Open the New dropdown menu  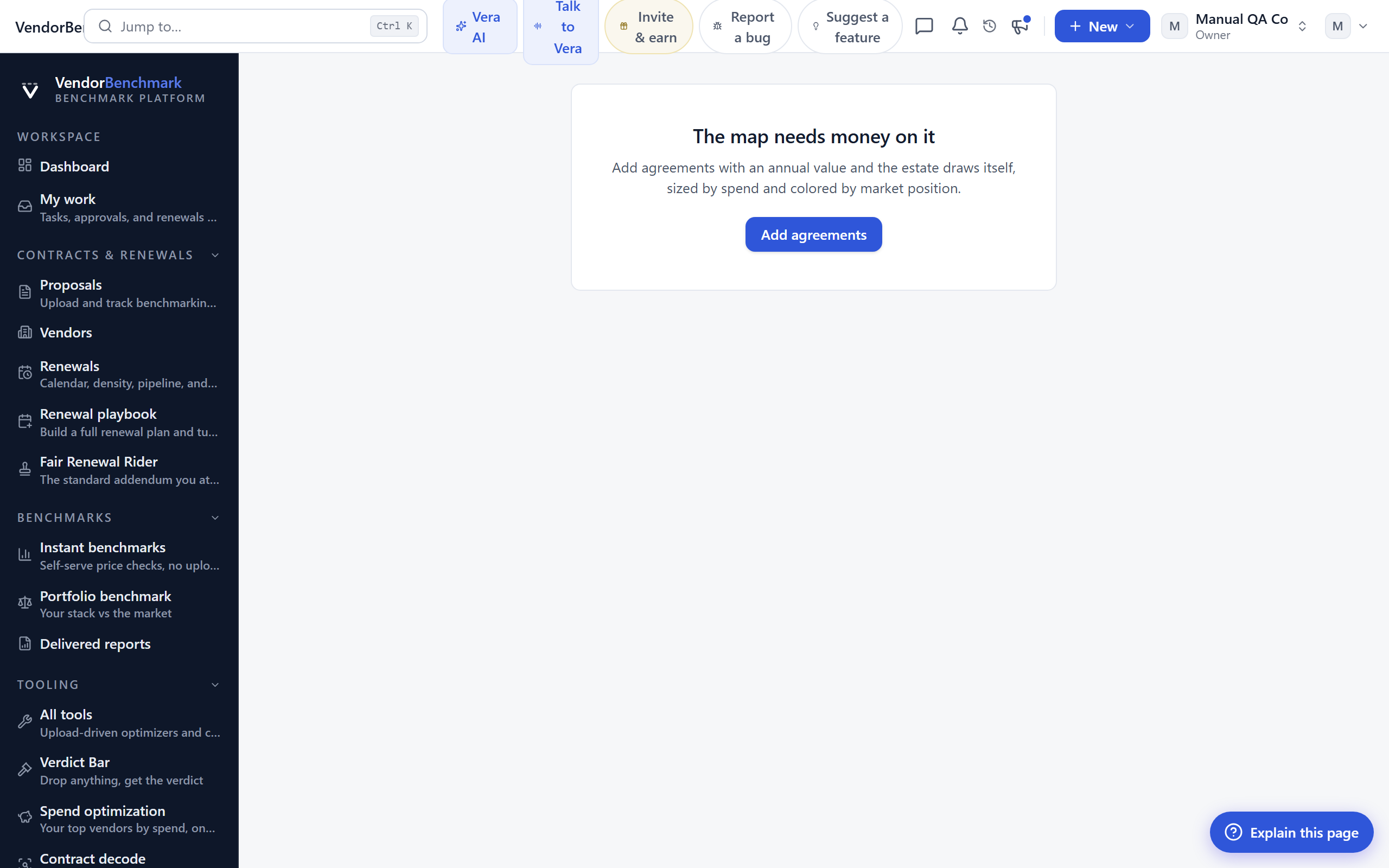point(1102,27)
